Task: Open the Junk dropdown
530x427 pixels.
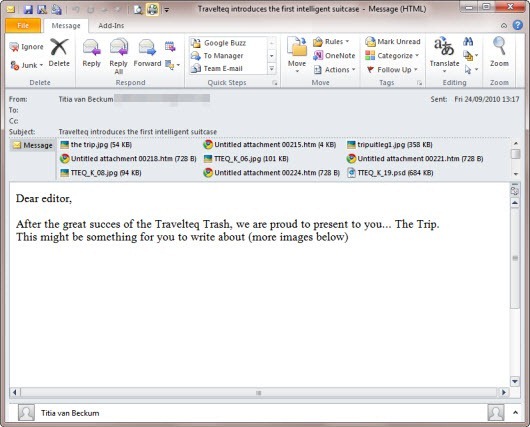Action: tap(27, 65)
